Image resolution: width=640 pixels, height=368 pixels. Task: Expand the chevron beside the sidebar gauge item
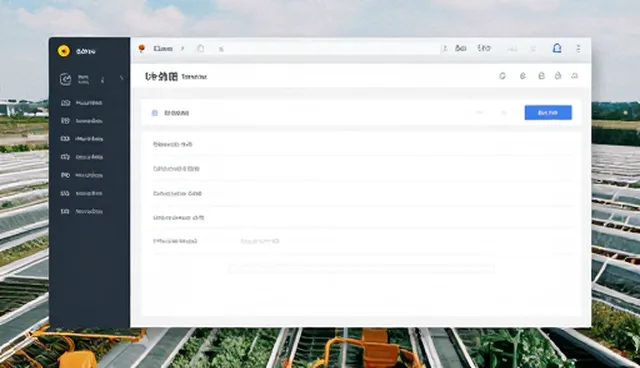pyautogui.click(x=121, y=78)
